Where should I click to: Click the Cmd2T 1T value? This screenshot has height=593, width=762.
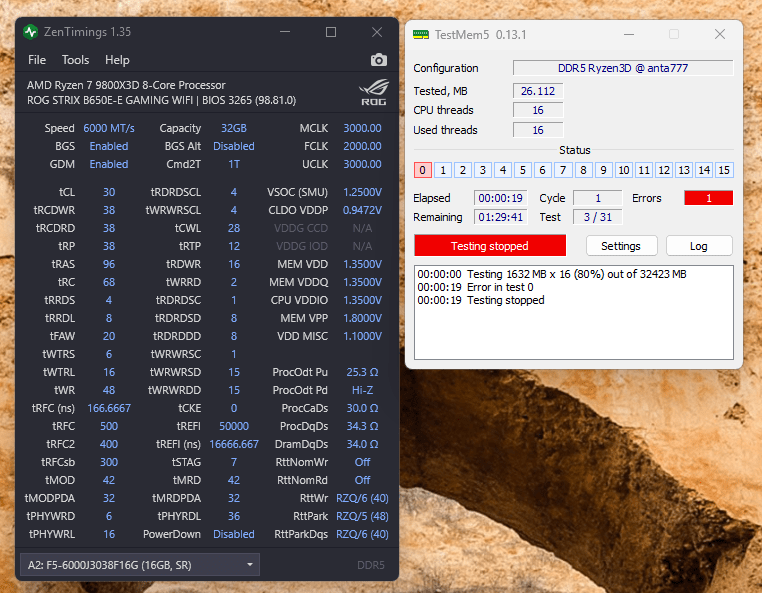(x=234, y=164)
